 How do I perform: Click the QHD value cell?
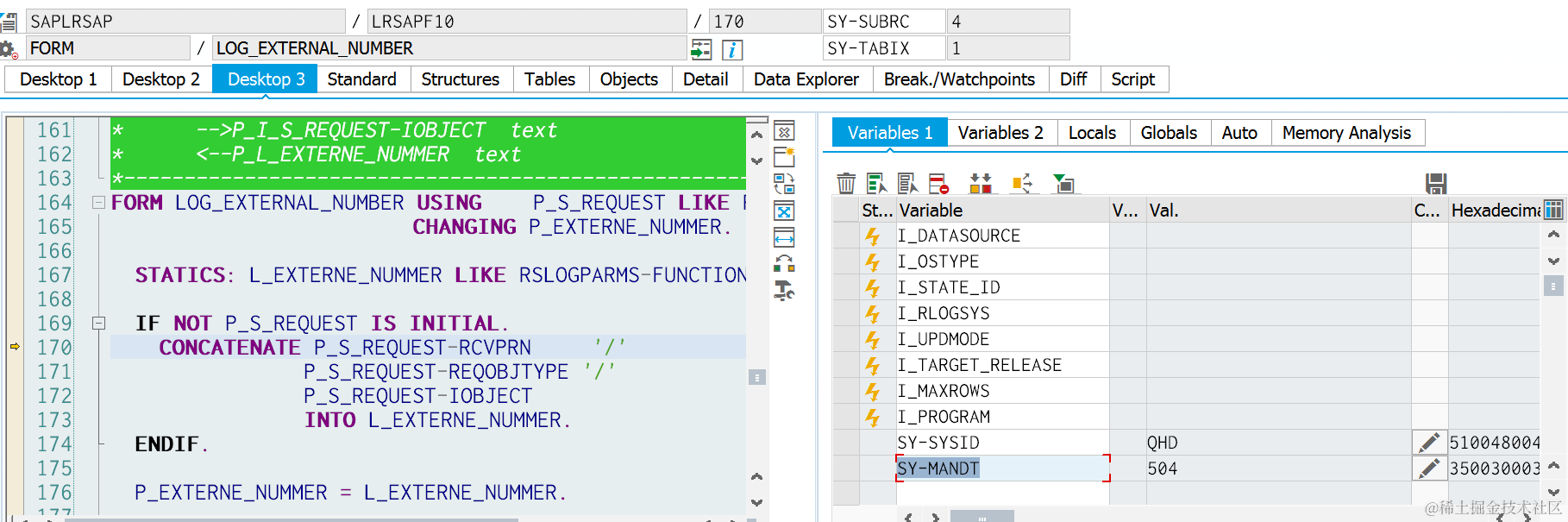(1277, 443)
